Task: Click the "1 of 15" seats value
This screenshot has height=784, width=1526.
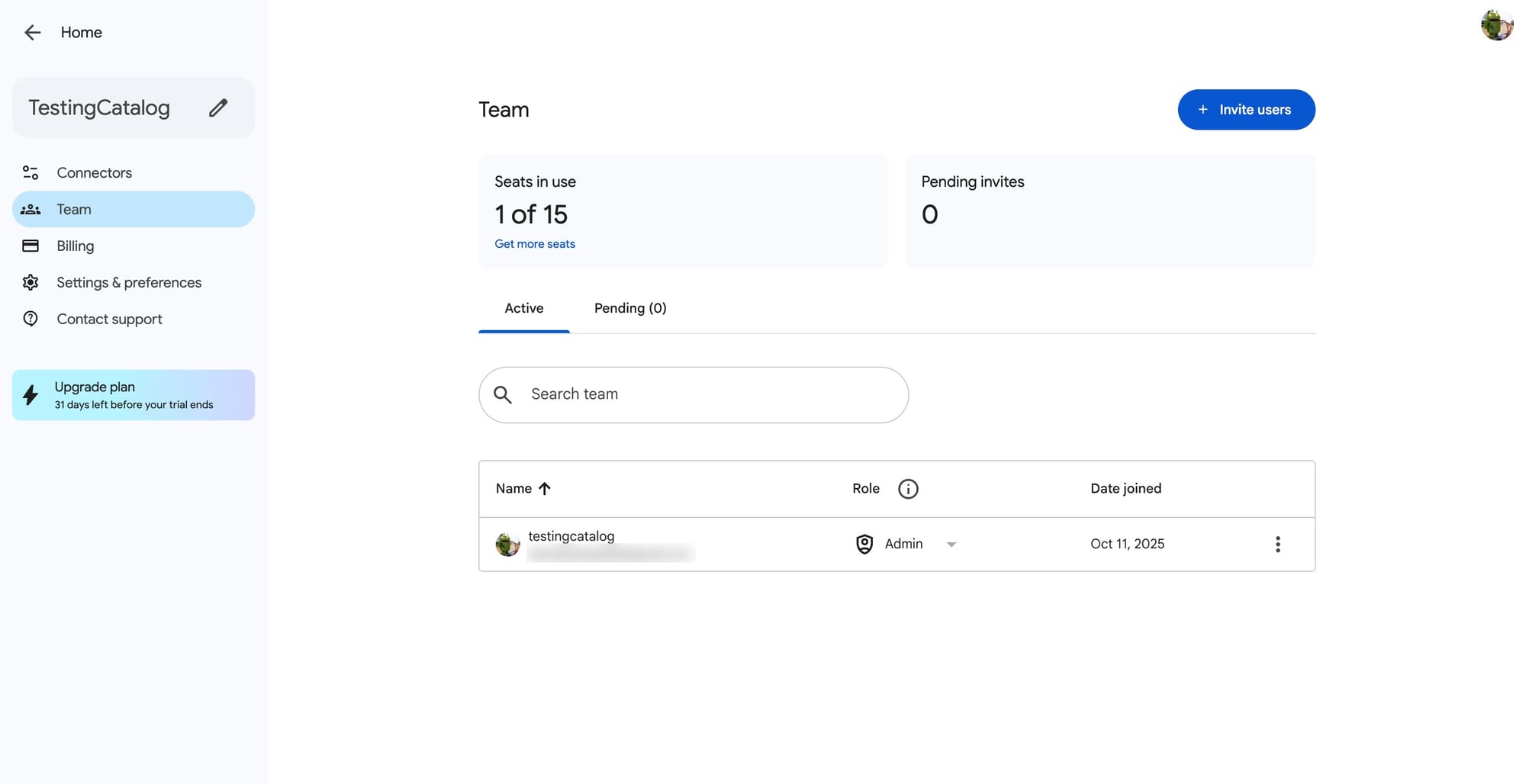Action: [x=531, y=215]
